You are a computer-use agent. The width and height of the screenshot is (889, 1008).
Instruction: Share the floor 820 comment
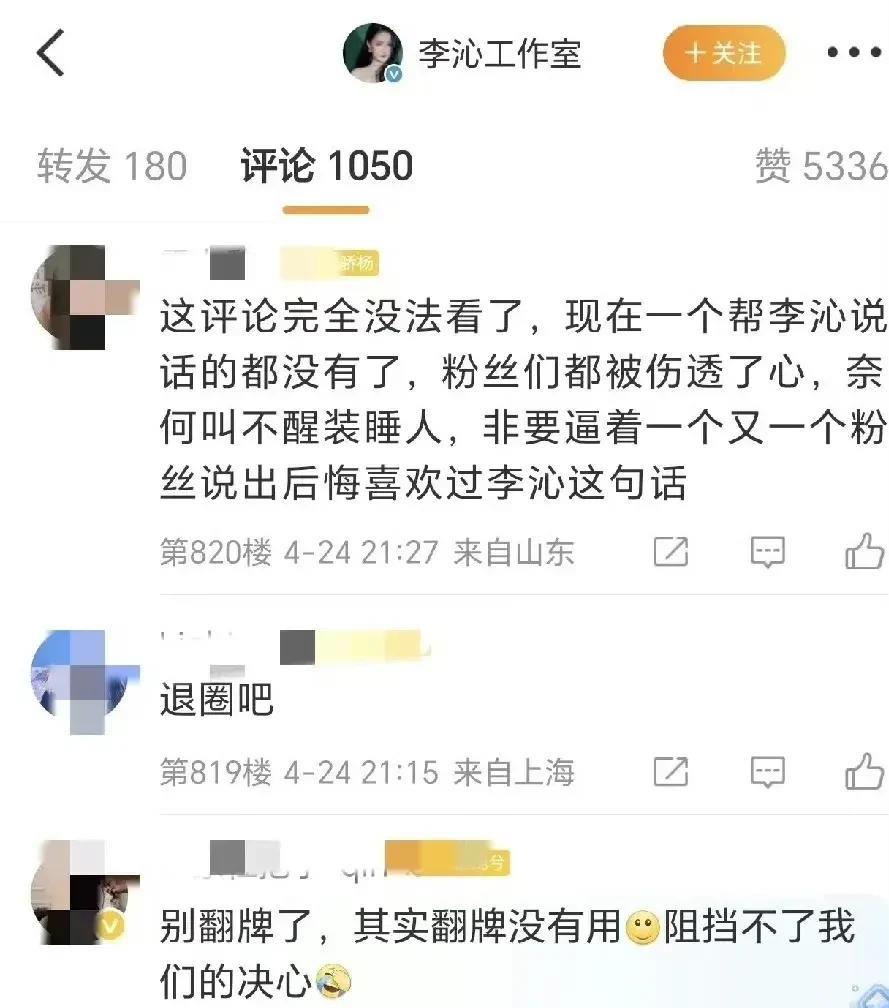(x=671, y=552)
